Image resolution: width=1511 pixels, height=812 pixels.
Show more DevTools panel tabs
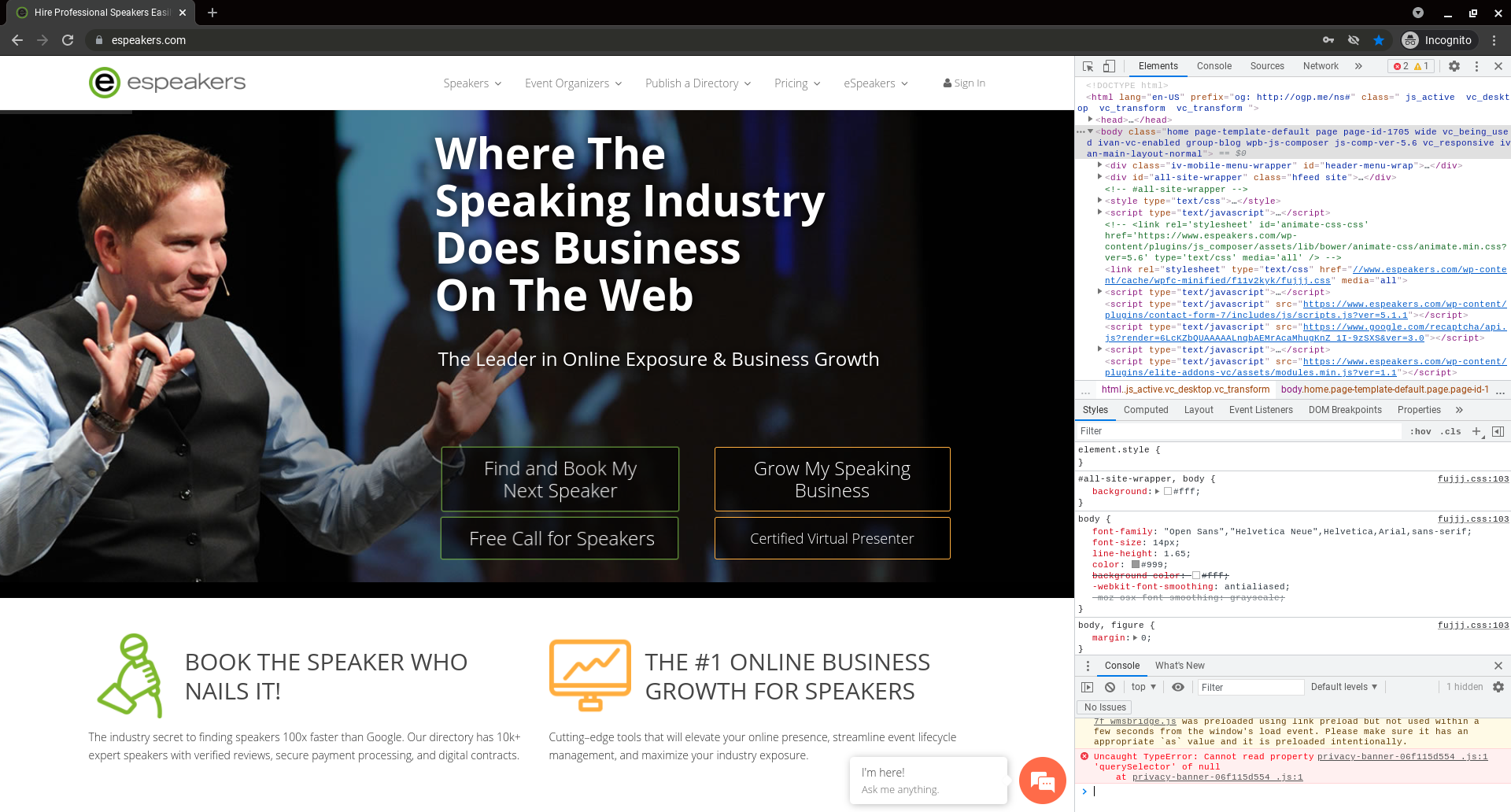pyautogui.click(x=1358, y=66)
